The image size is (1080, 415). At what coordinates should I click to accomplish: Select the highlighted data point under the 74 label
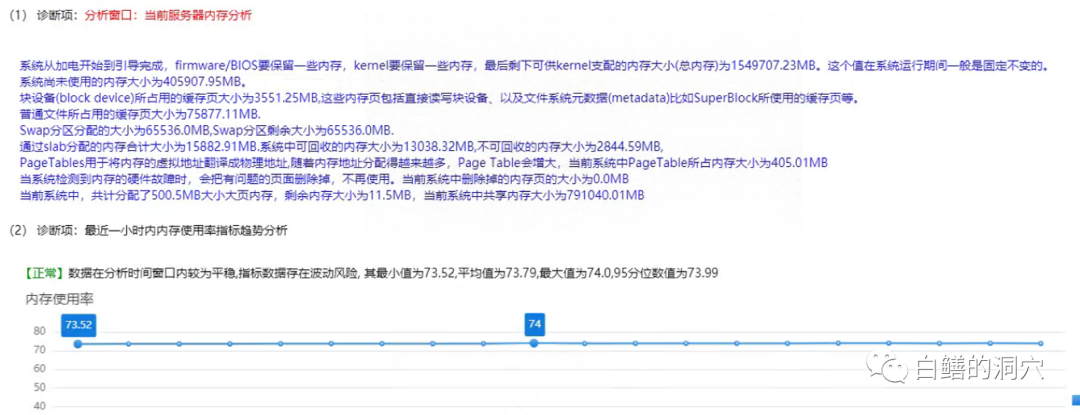[534, 343]
